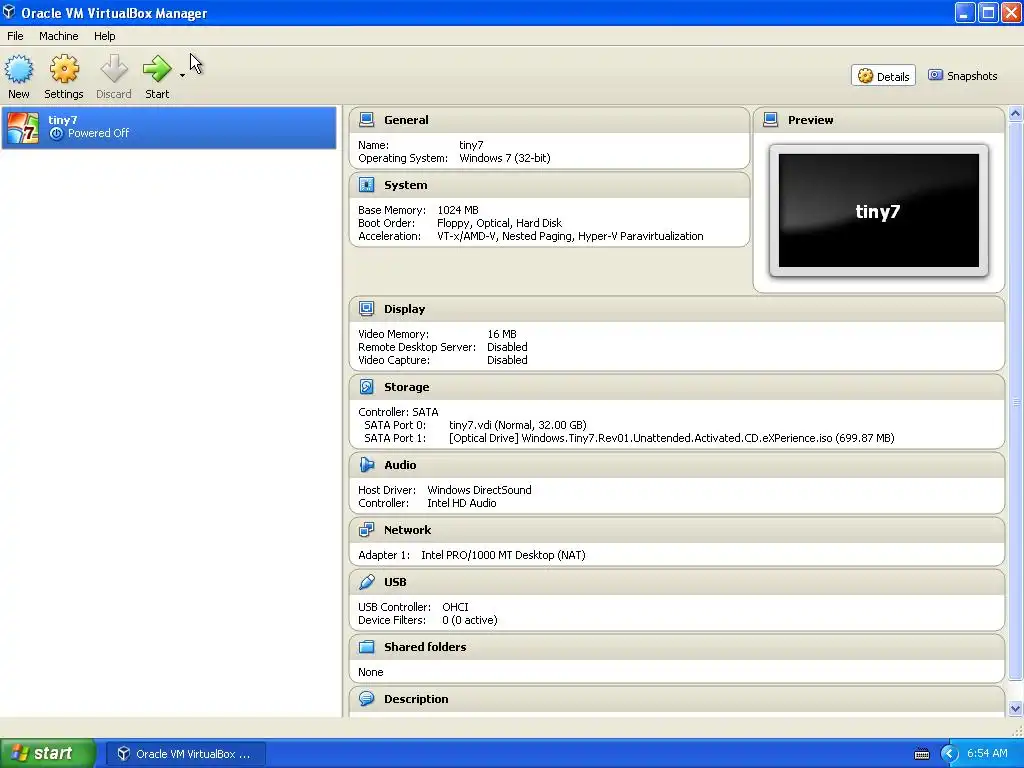Click the New virtual machine icon
Screen dimensions: 1024x768
pos(18,69)
